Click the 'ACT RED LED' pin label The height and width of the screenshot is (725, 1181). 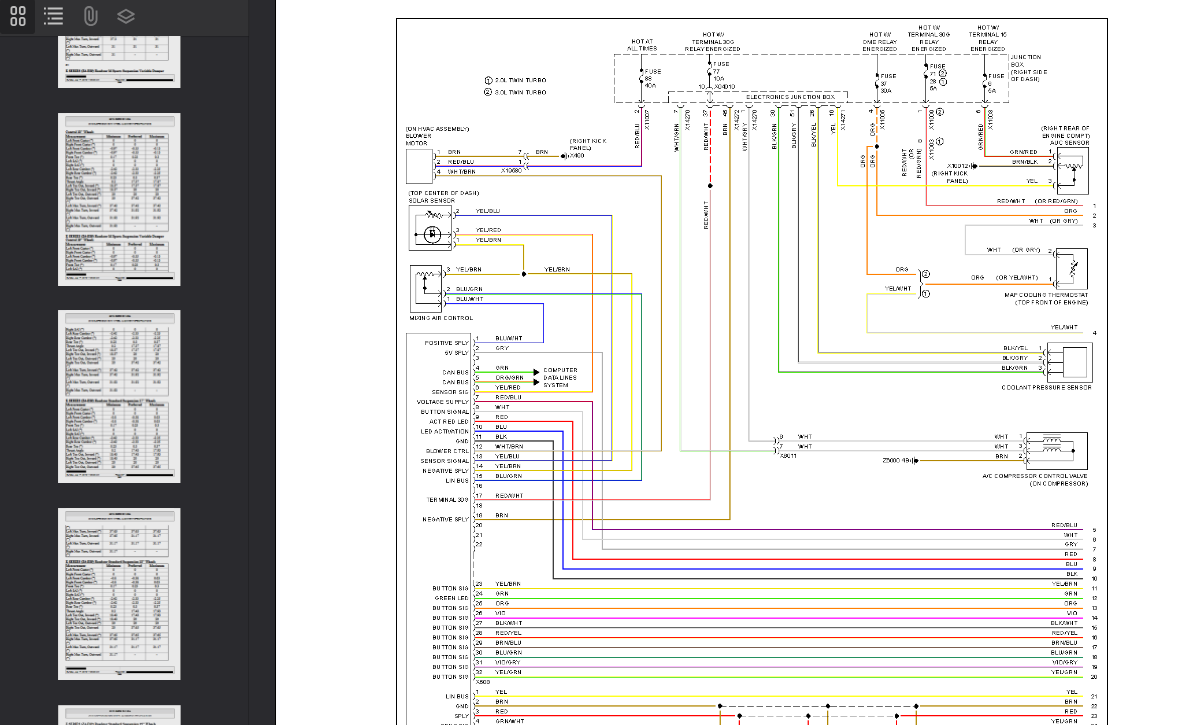coord(449,422)
